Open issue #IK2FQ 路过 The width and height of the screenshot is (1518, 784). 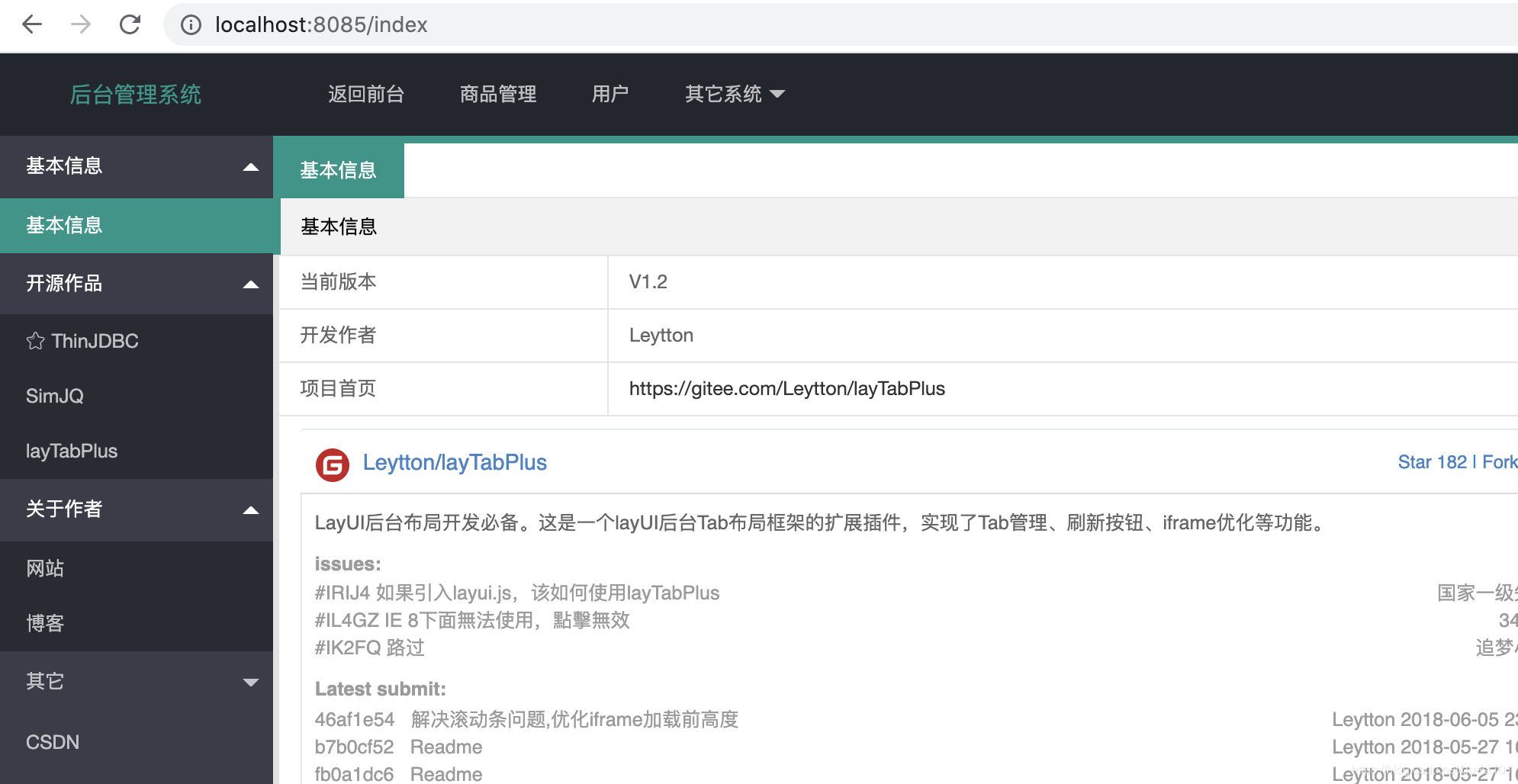(370, 647)
